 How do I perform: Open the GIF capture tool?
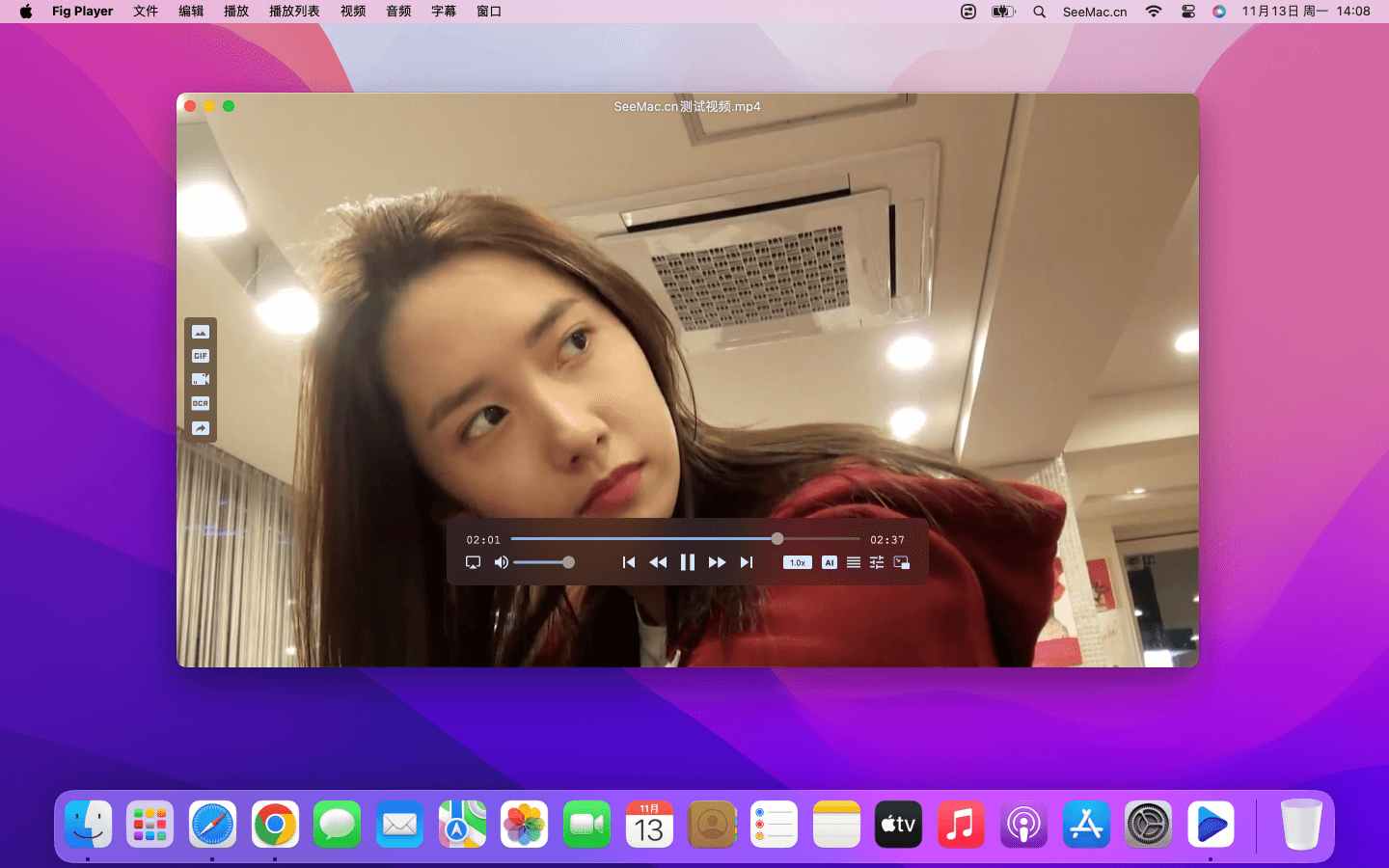pyautogui.click(x=200, y=356)
